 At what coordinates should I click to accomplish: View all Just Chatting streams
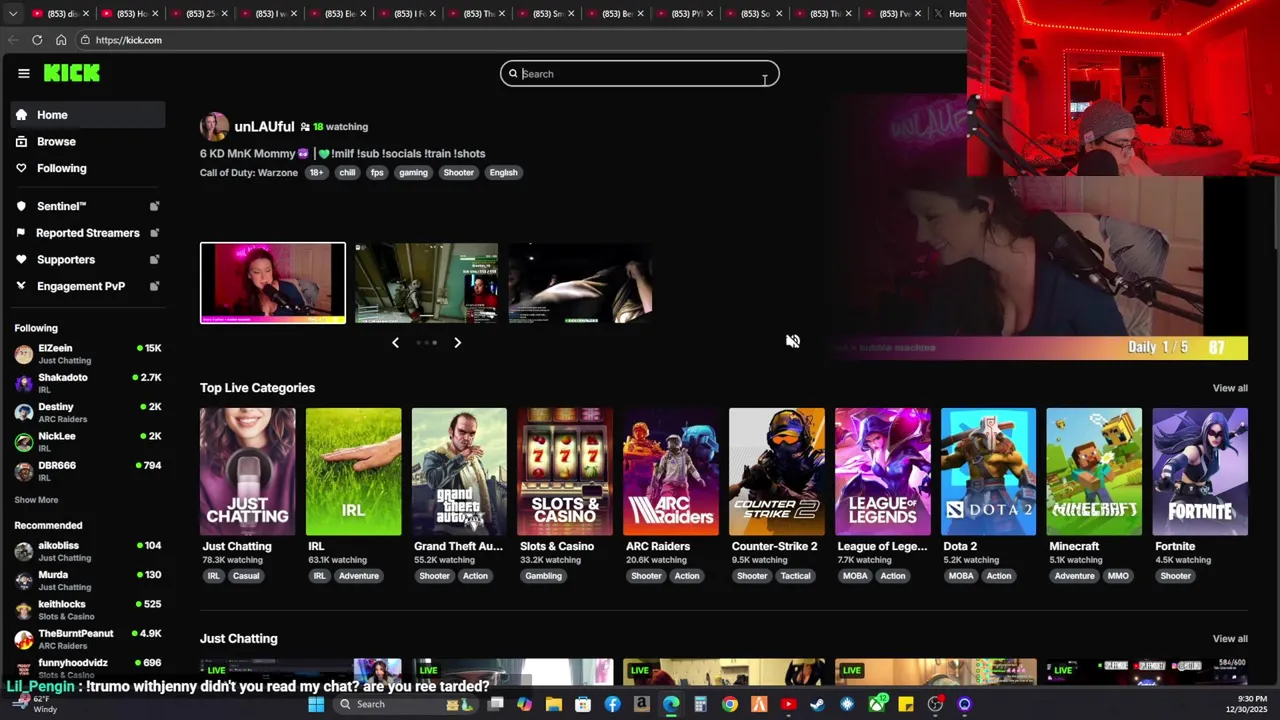click(x=1230, y=639)
